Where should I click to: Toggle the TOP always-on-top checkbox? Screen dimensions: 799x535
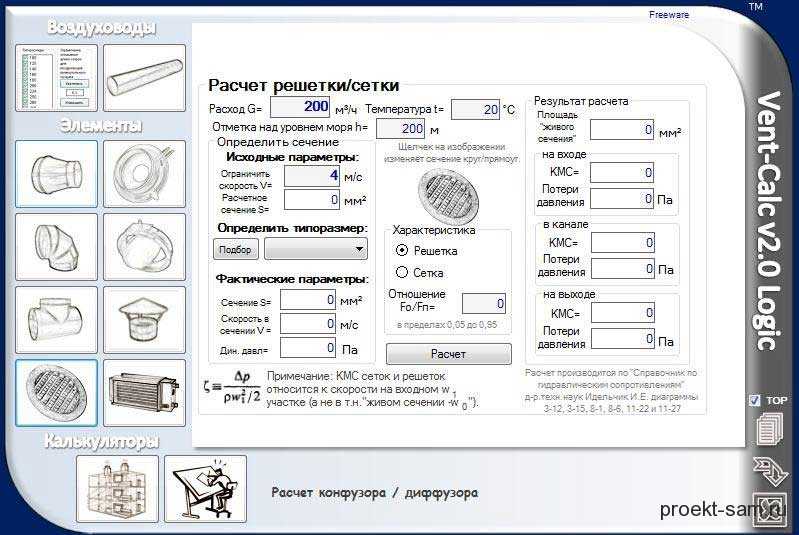pos(755,400)
